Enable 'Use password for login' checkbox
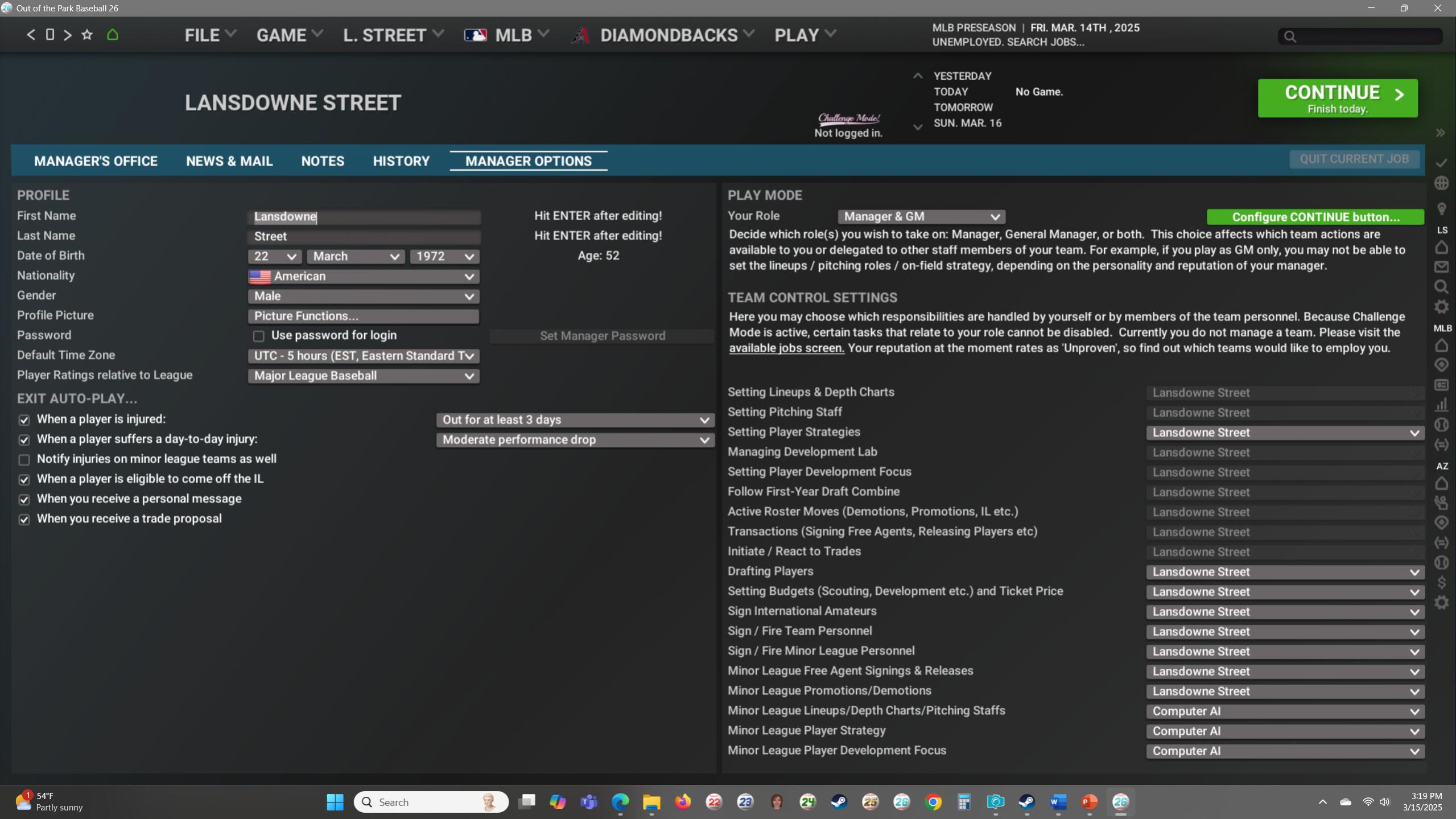Screen dimensions: 1456x819 (x=259, y=336)
